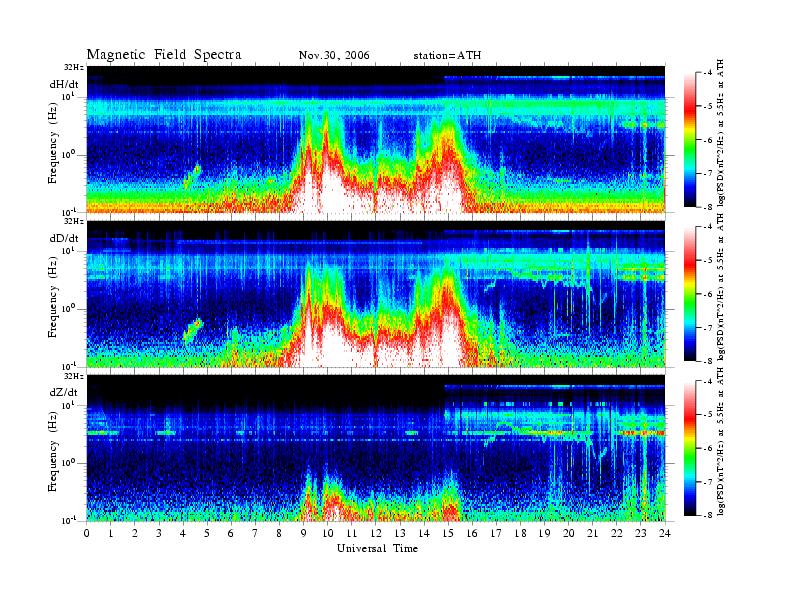Click the rising-tone streak near 4.5 UT in dH/dt
Viewport: 792px width, 612px height.
(x=192, y=176)
